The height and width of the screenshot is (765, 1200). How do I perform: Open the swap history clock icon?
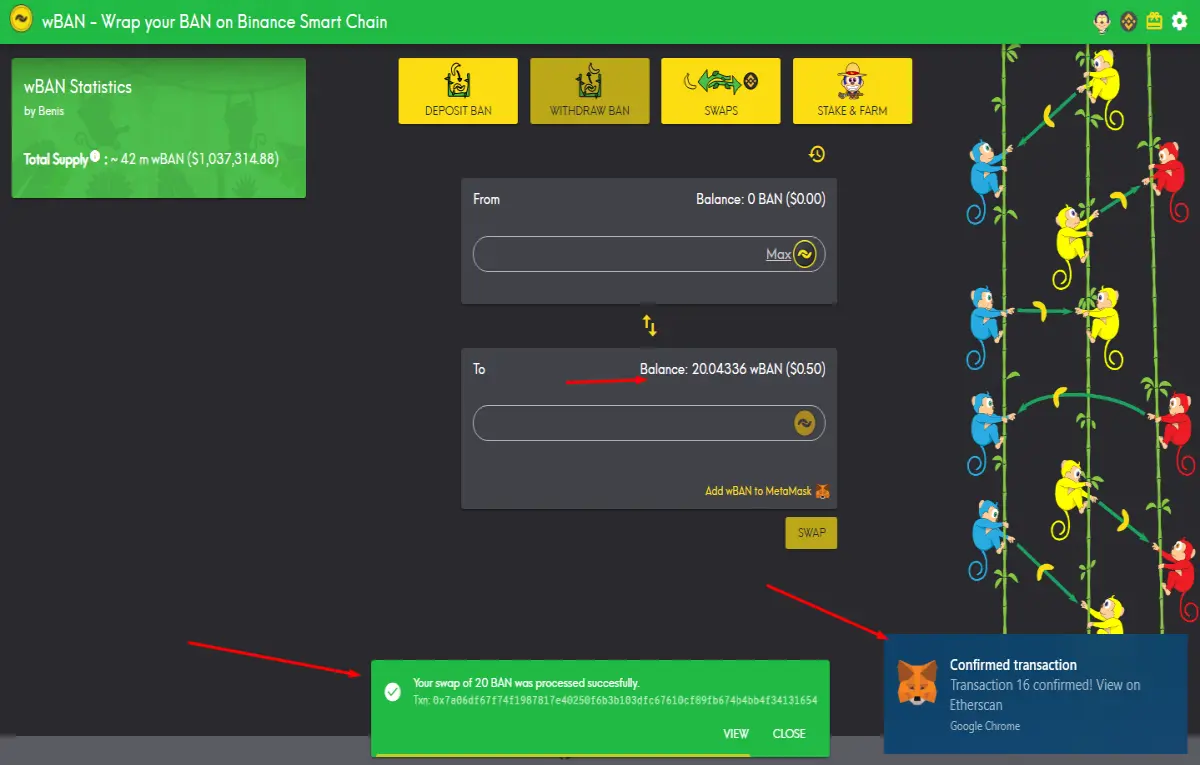coord(817,154)
